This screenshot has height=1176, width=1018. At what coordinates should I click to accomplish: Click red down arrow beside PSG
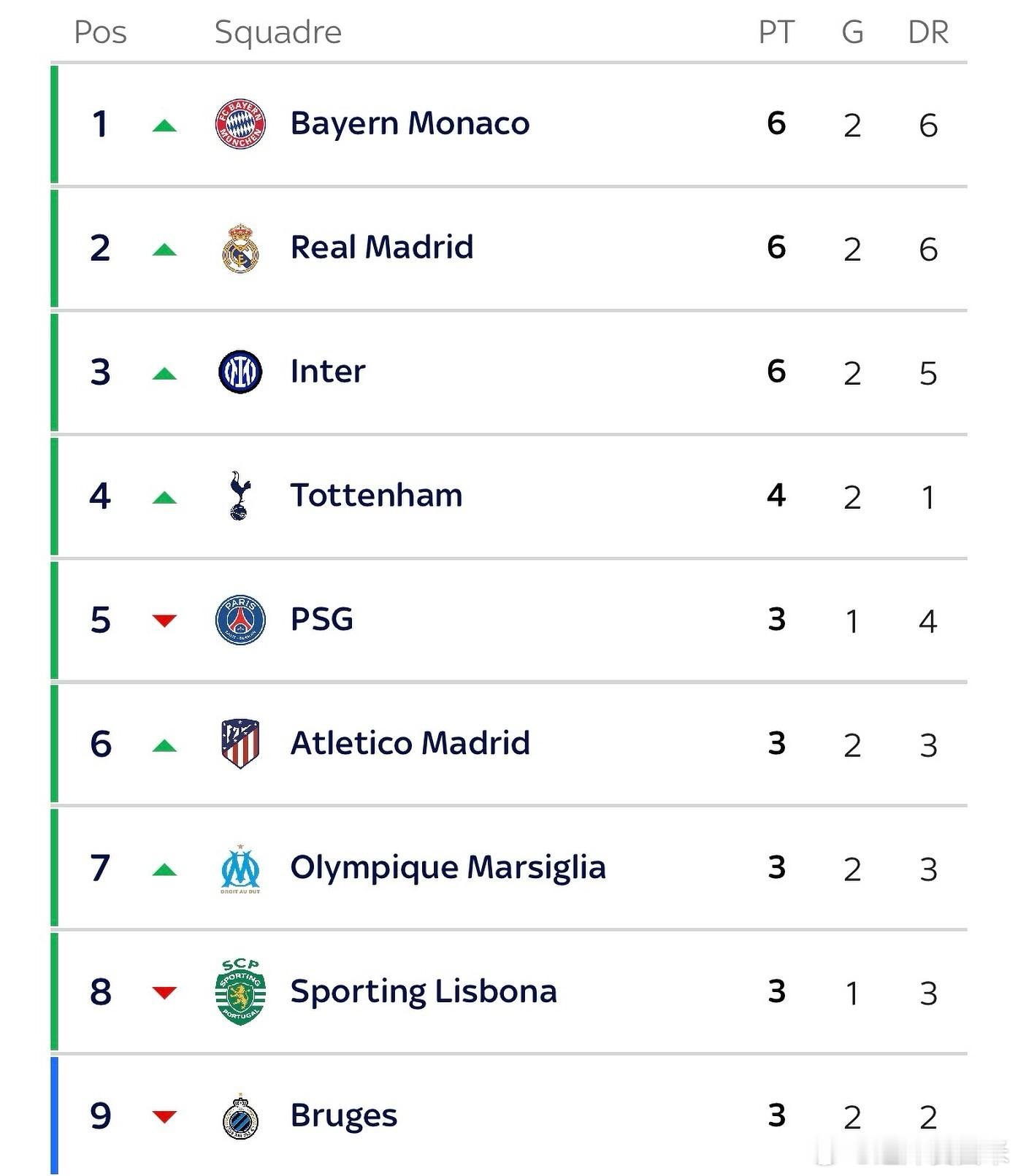pos(165,620)
